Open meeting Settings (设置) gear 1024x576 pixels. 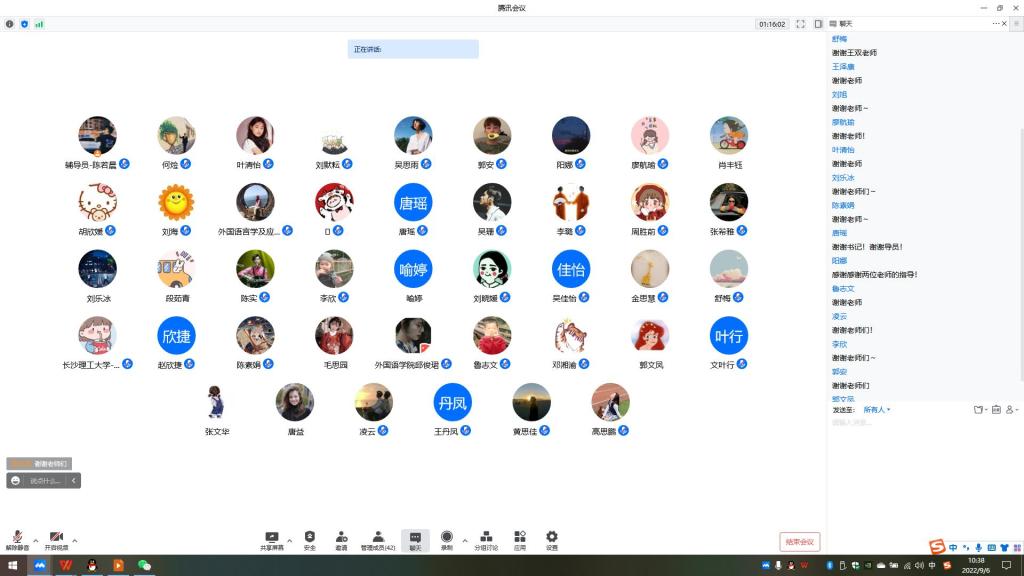click(x=552, y=540)
